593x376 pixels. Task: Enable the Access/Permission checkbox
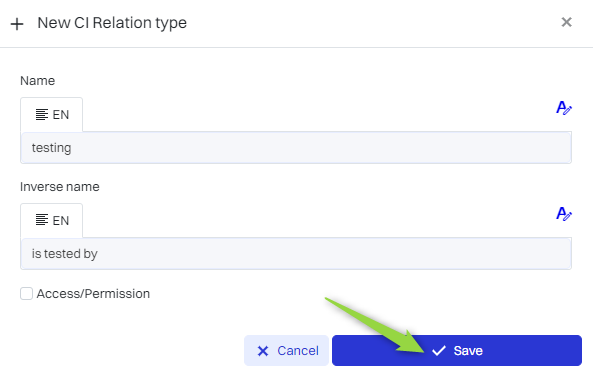(x=26, y=294)
